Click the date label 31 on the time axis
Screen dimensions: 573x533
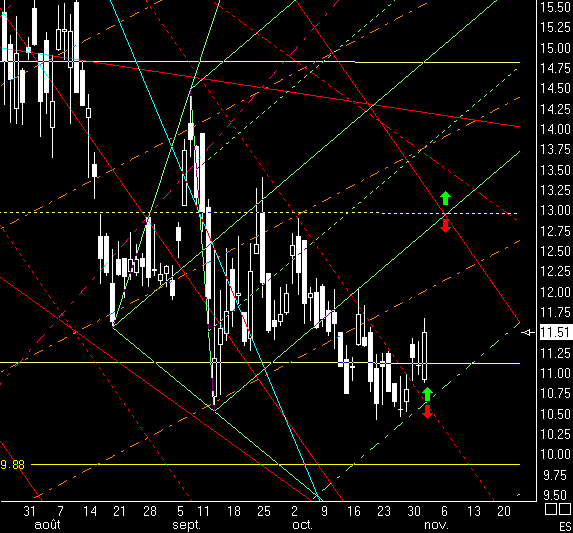pyautogui.click(x=30, y=511)
